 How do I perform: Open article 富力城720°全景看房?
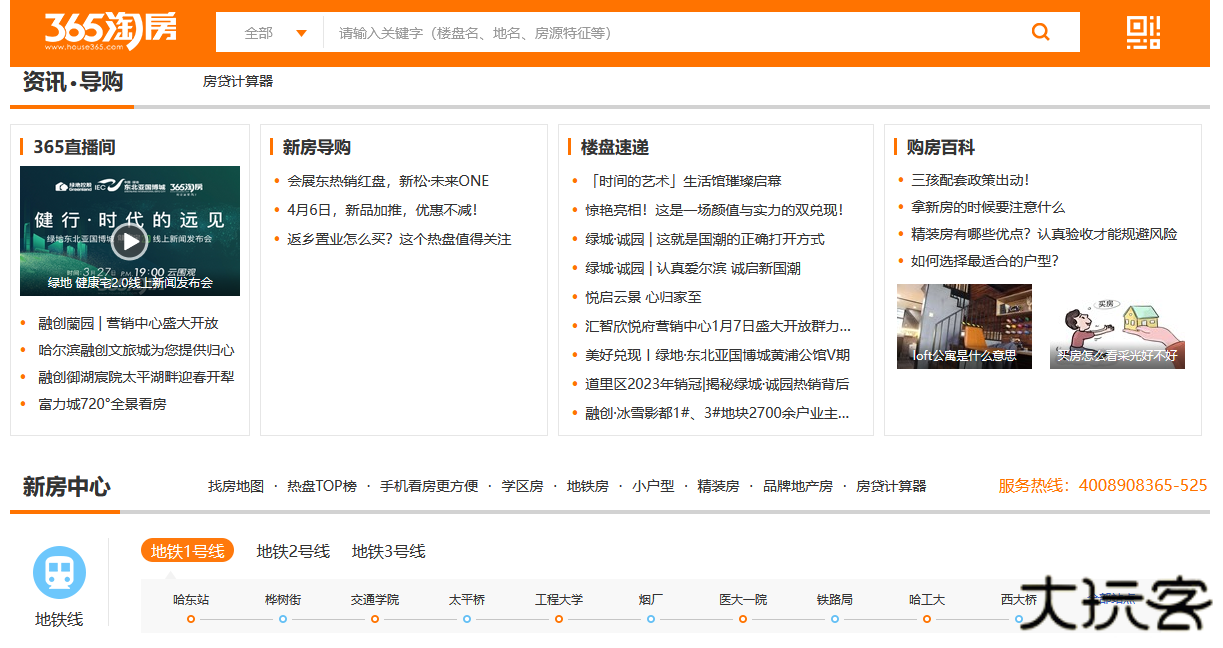(x=102, y=404)
